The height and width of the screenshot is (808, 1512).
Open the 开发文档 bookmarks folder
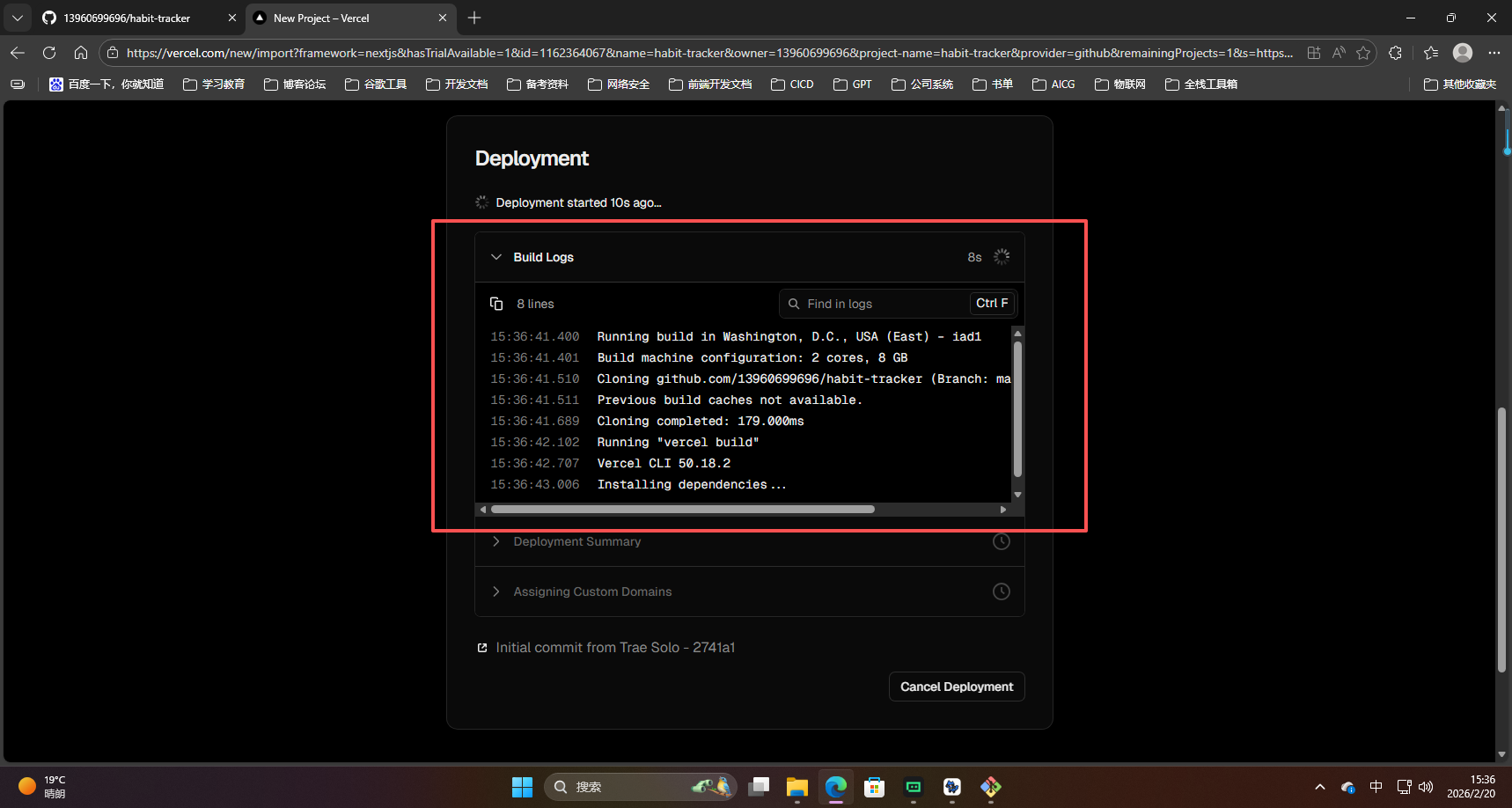(x=457, y=84)
